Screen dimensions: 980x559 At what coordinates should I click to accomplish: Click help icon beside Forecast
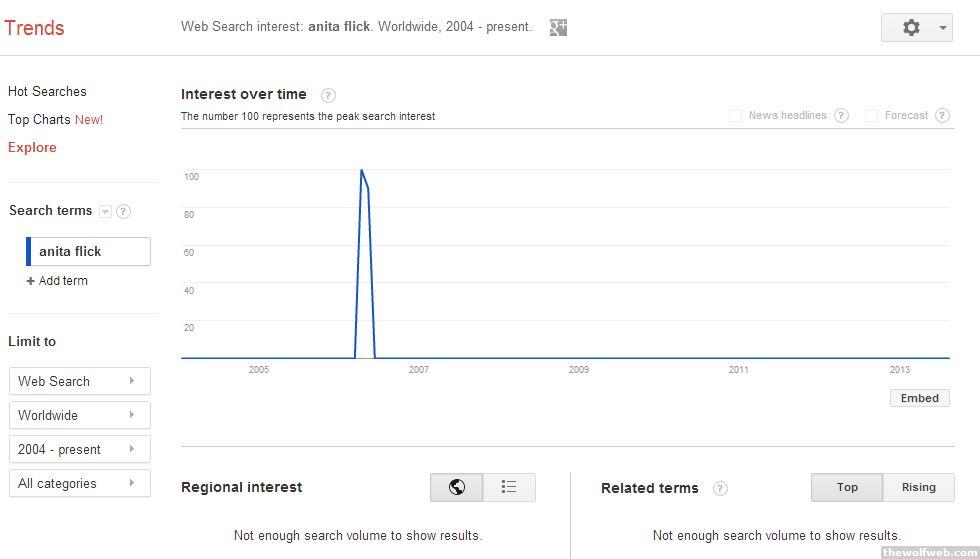coord(942,115)
